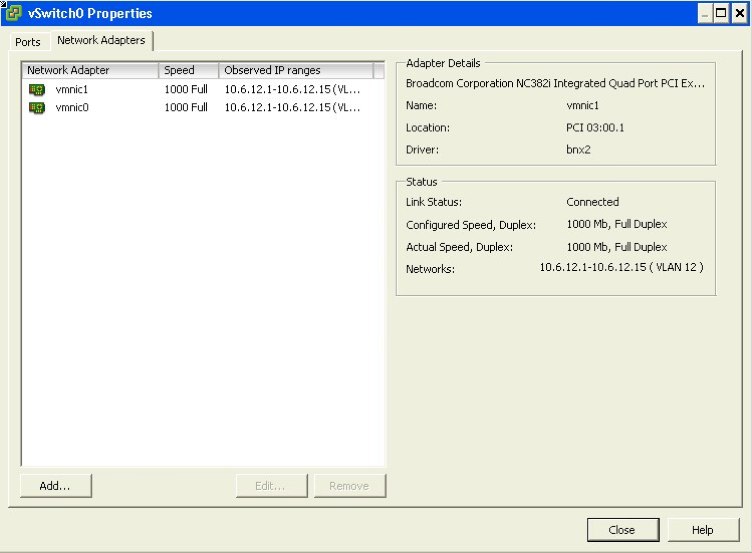Click the Driver: label
Screen dimensions: 752x553
pos(423,150)
